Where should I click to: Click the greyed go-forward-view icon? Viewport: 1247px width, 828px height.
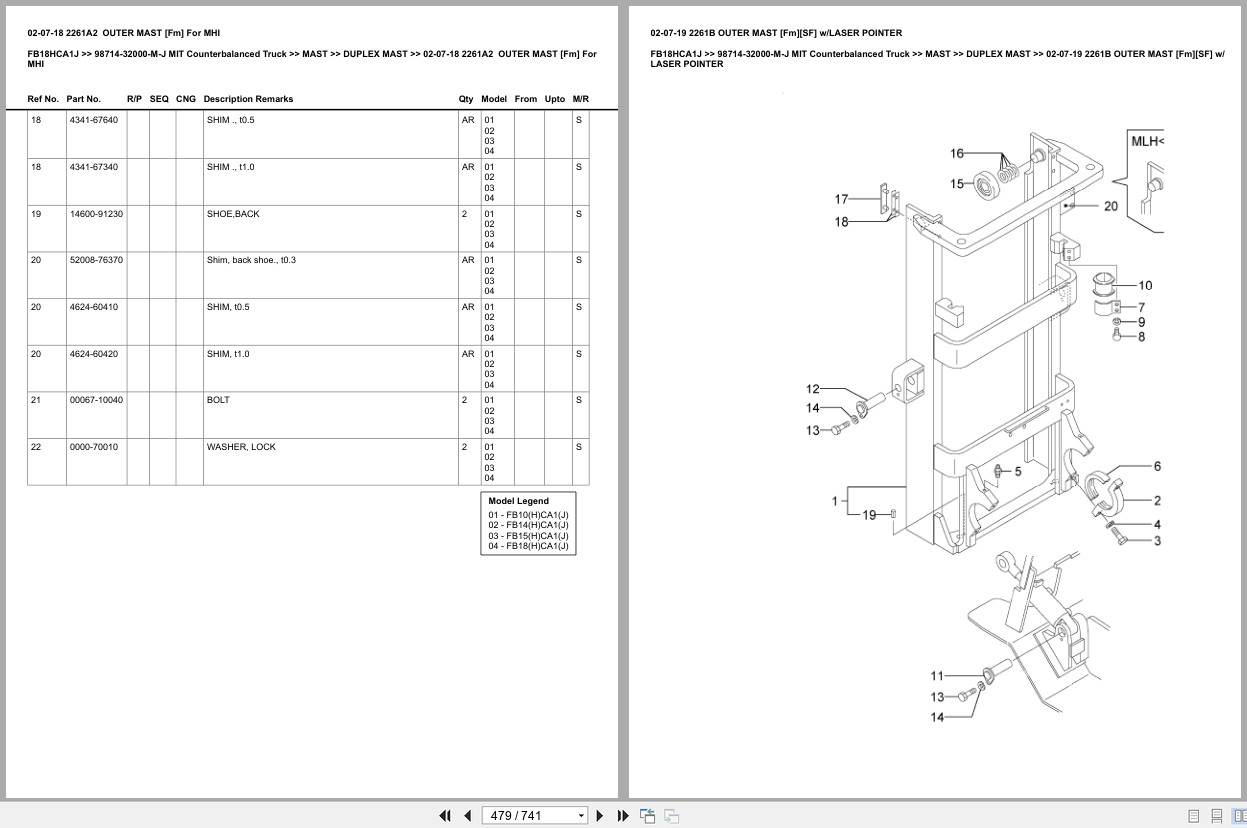click(x=671, y=816)
